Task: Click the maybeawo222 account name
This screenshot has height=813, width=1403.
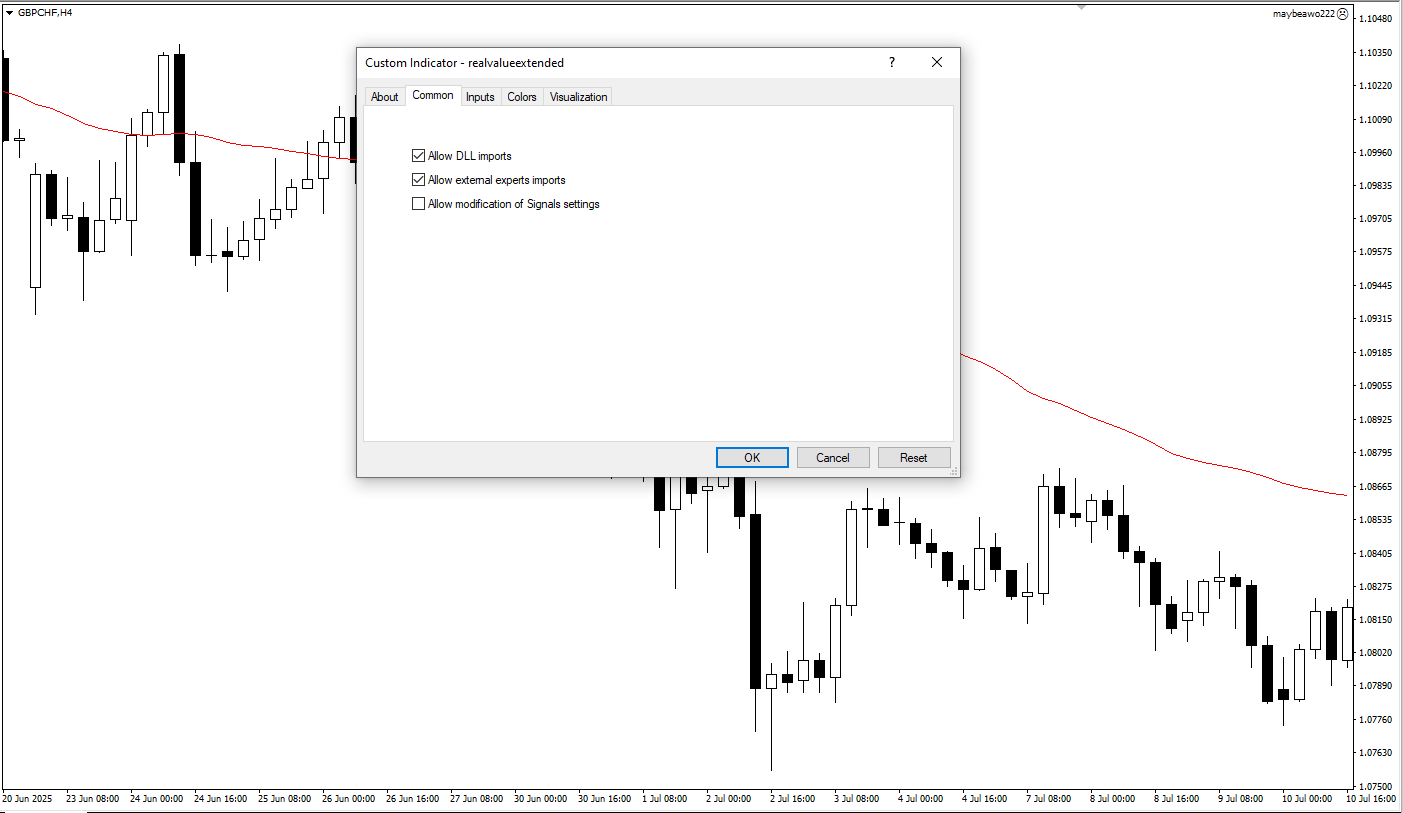Action: pos(1304,14)
